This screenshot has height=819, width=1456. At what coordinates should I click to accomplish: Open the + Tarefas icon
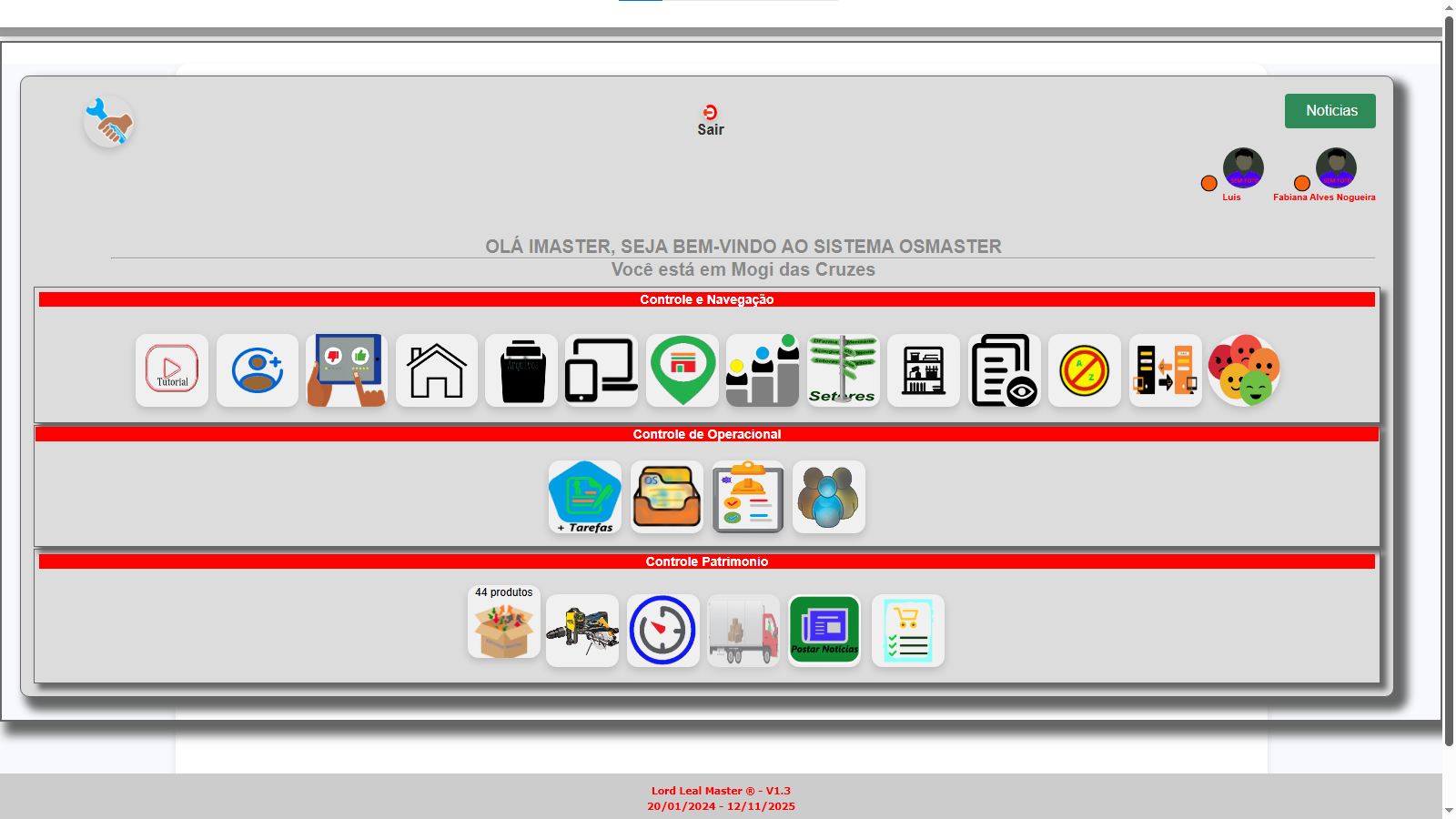585,497
